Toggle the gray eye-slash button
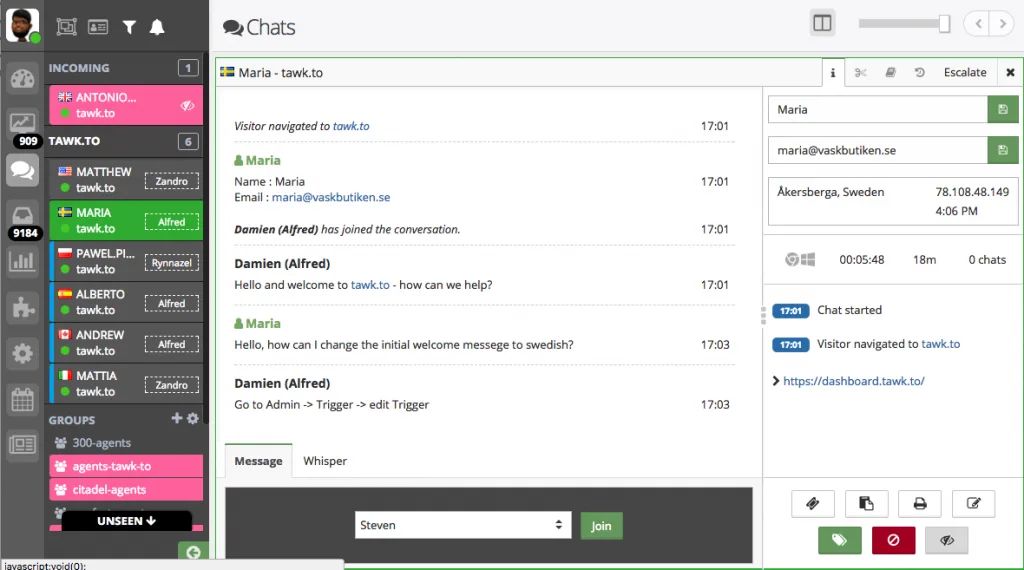This screenshot has height=570, width=1024. [x=946, y=540]
